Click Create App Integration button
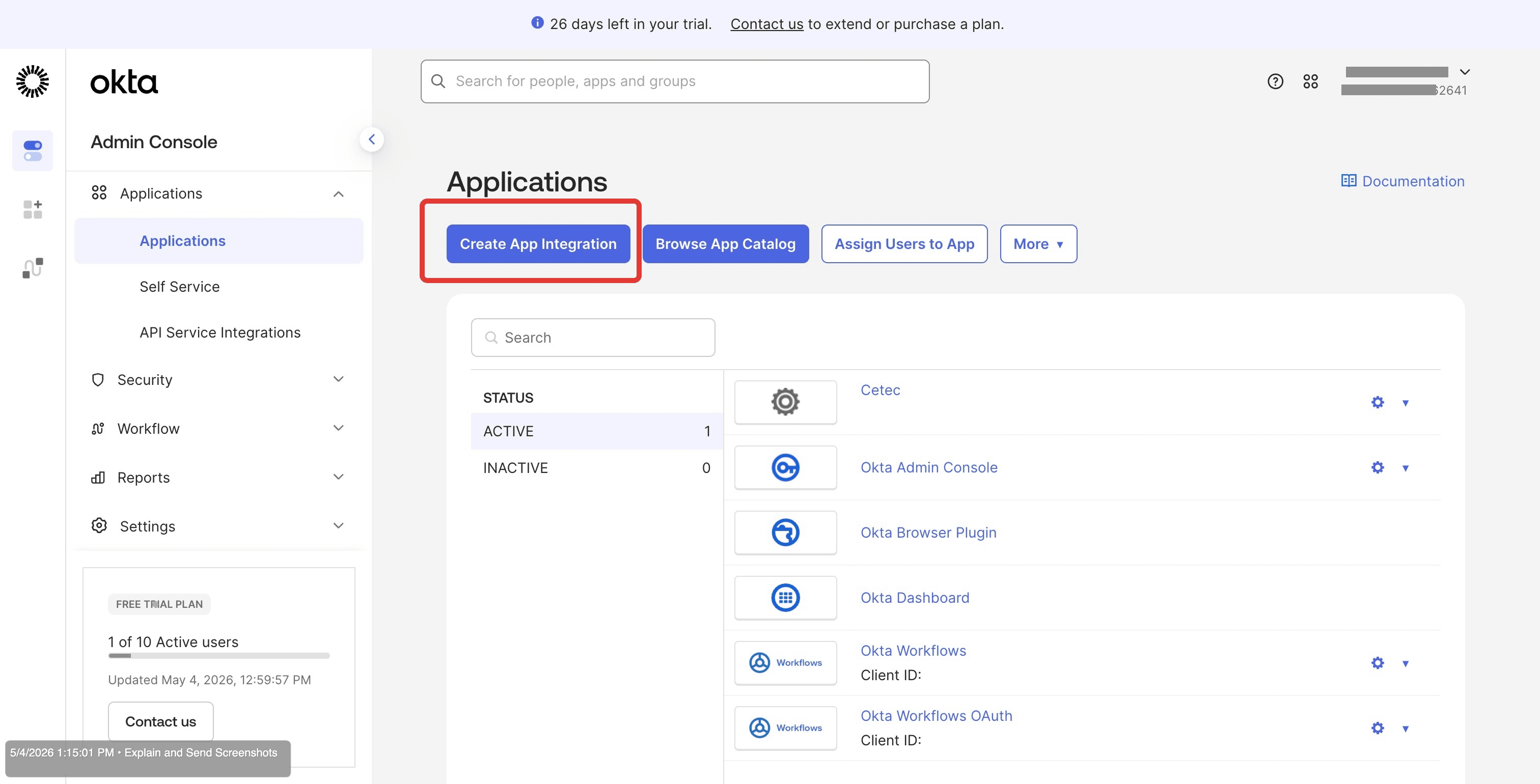The height and width of the screenshot is (784, 1540). pos(538,244)
